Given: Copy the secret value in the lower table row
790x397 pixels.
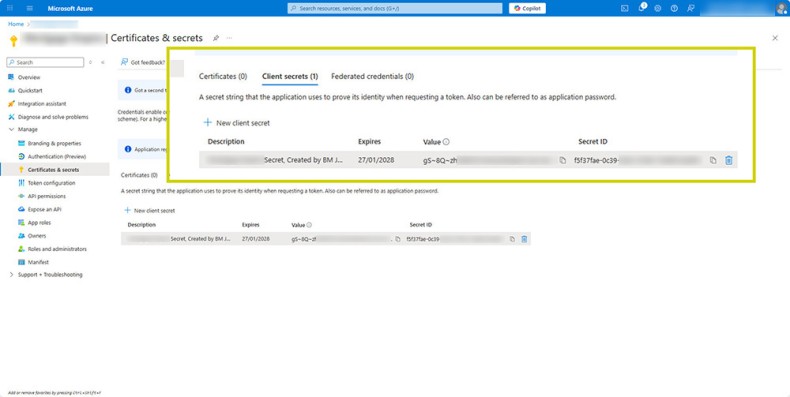Looking at the screenshot, I should [x=398, y=239].
